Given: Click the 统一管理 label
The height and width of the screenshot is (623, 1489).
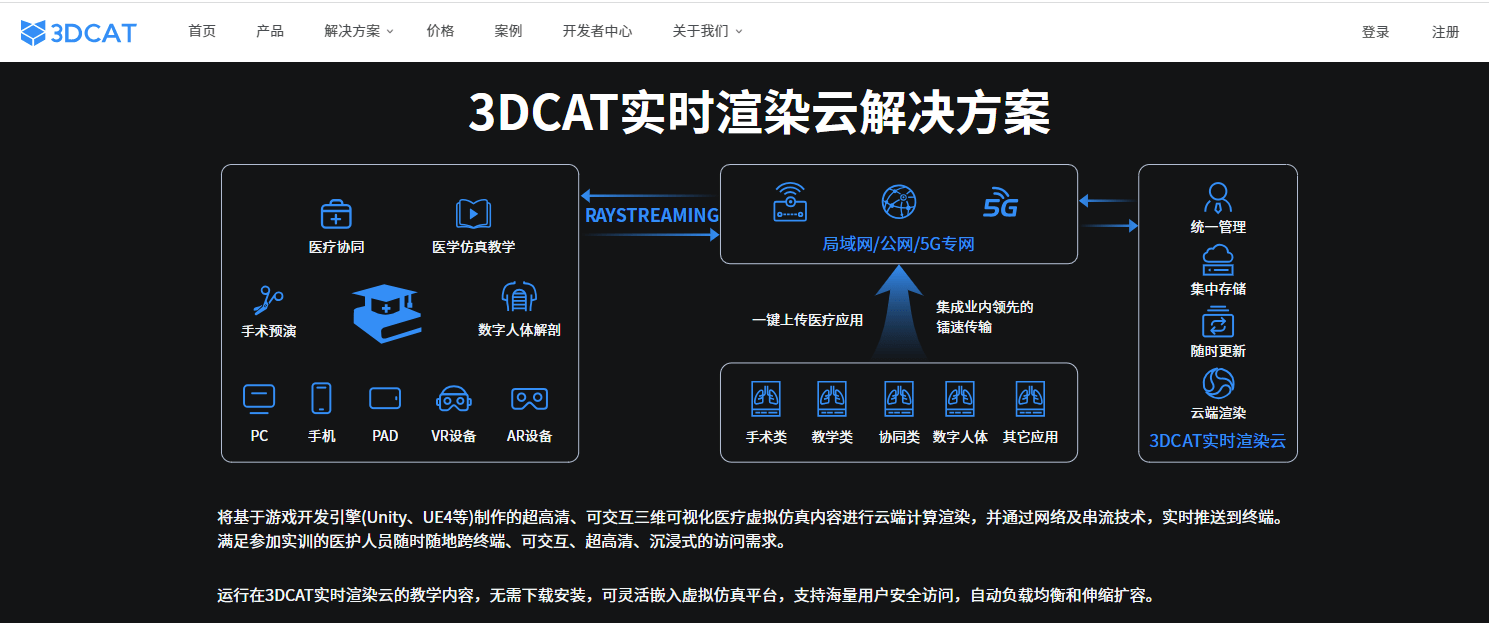Looking at the screenshot, I should tap(1218, 227).
